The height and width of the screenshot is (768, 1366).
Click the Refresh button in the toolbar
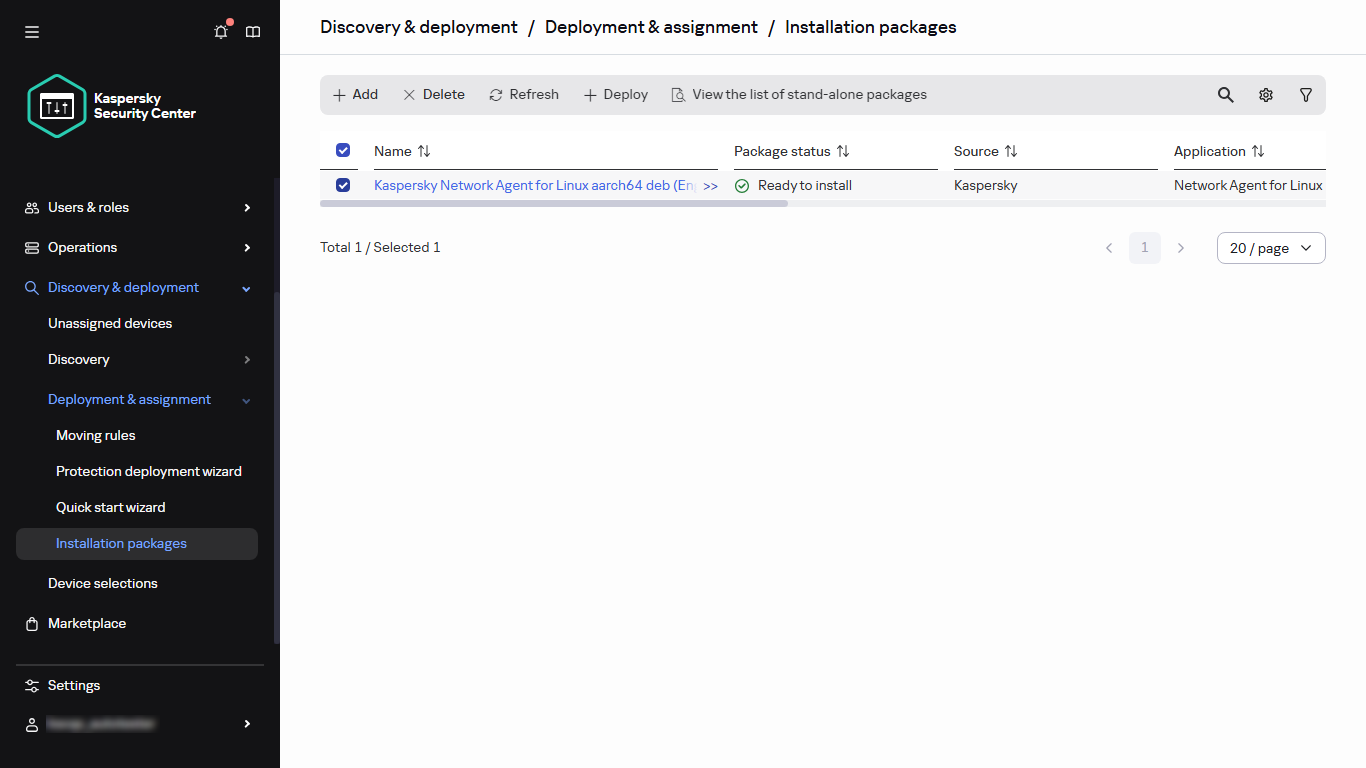(x=523, y=94)
